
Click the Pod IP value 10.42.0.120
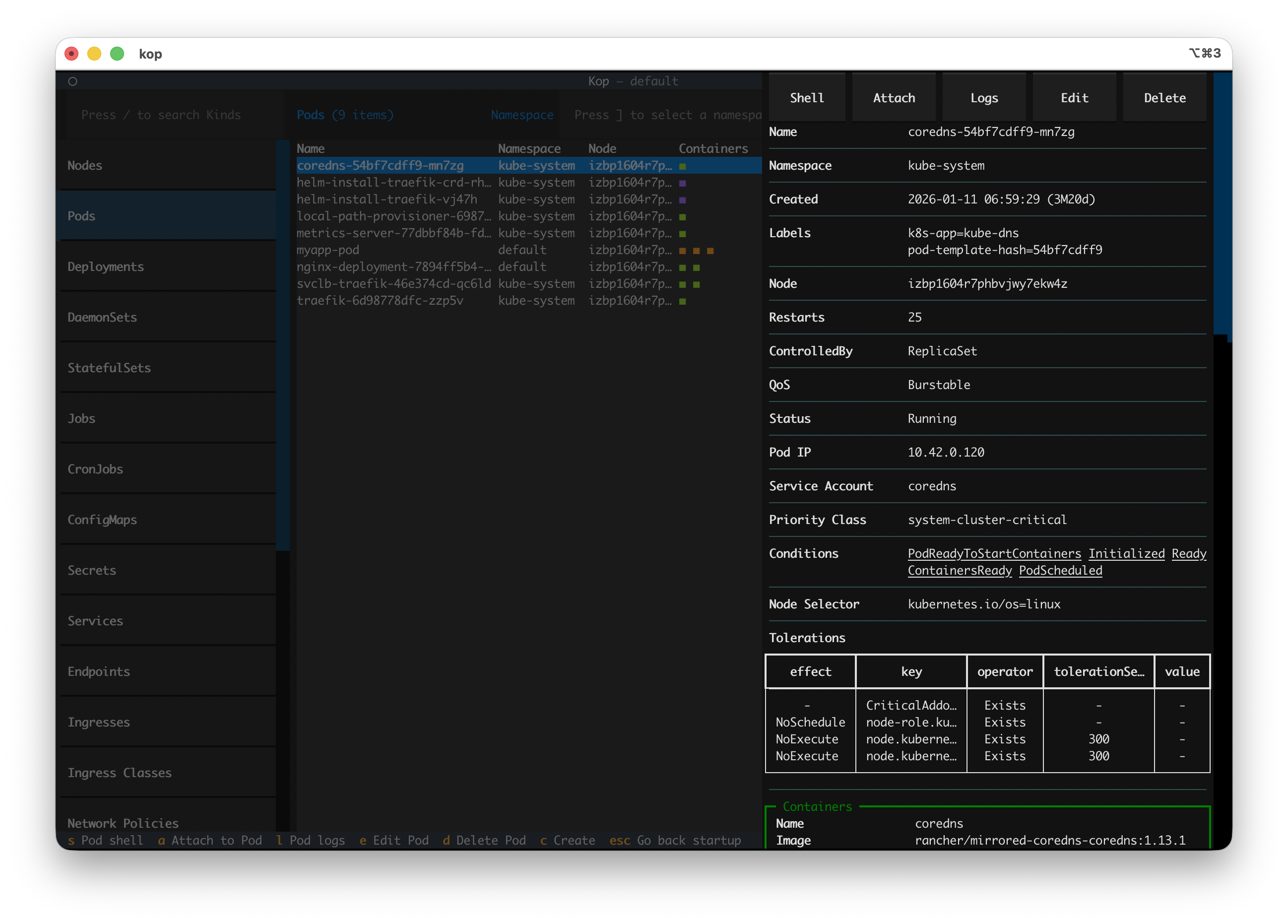(x=946, y=452)
